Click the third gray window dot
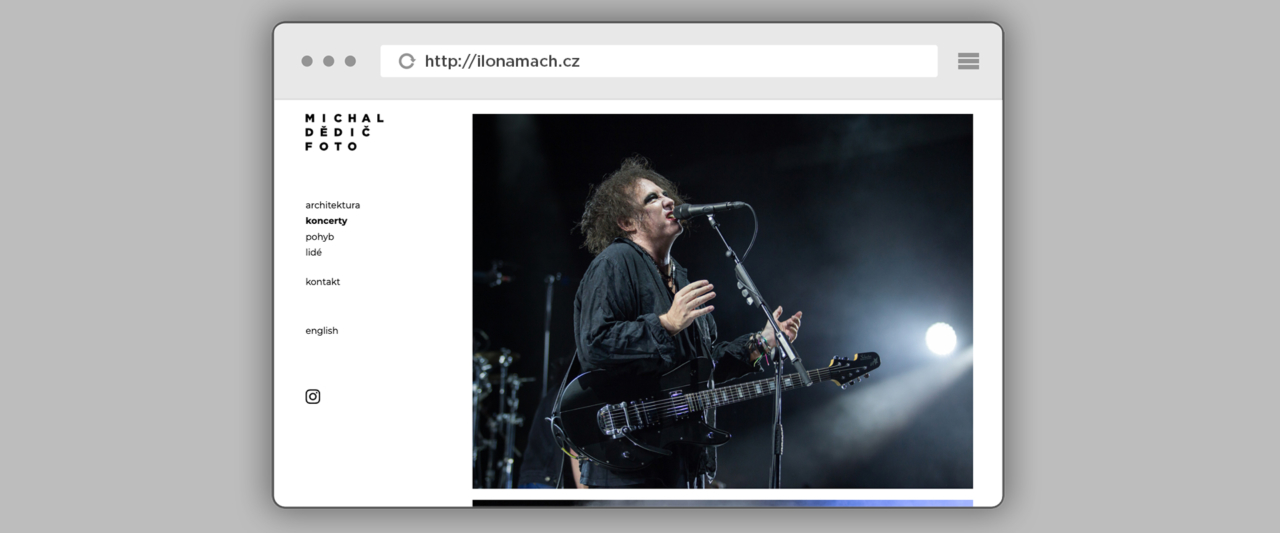This screenshot has height=533, width=1280. pos(350,61)
